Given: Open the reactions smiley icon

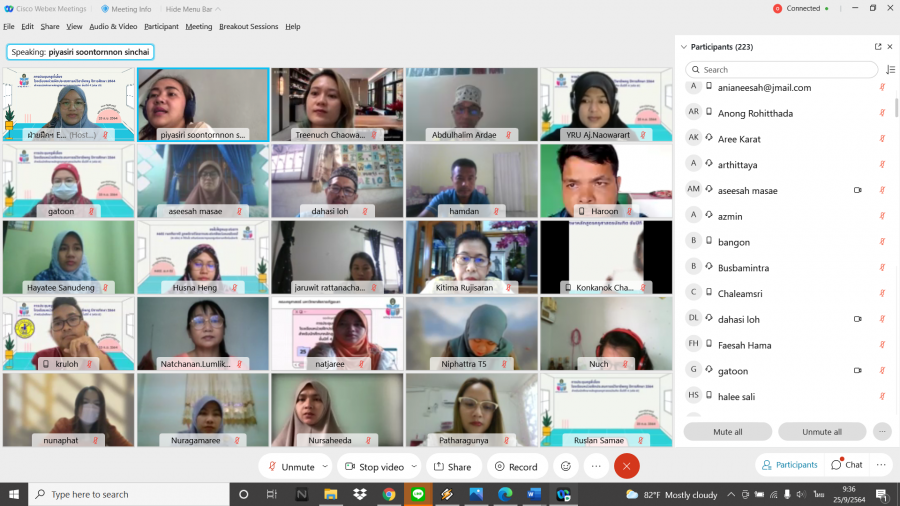Looking at the screenshot, I should [x=566, y=466].
